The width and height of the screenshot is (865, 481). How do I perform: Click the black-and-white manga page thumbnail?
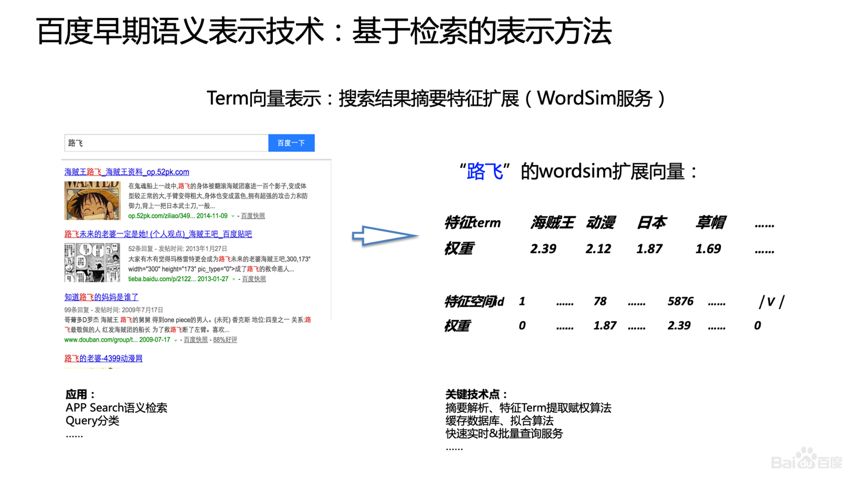click(92, 263)
